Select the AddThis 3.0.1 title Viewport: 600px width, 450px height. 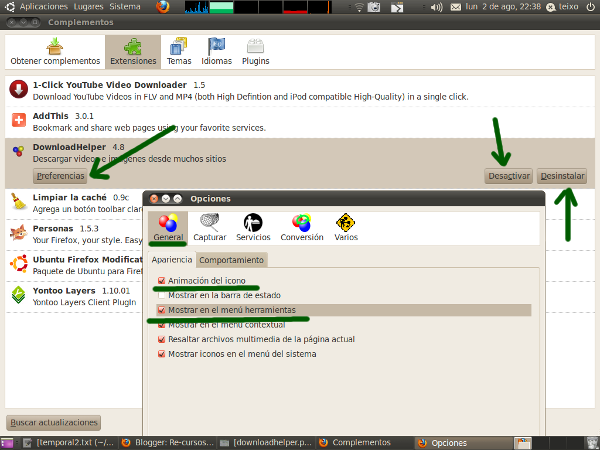63,116
